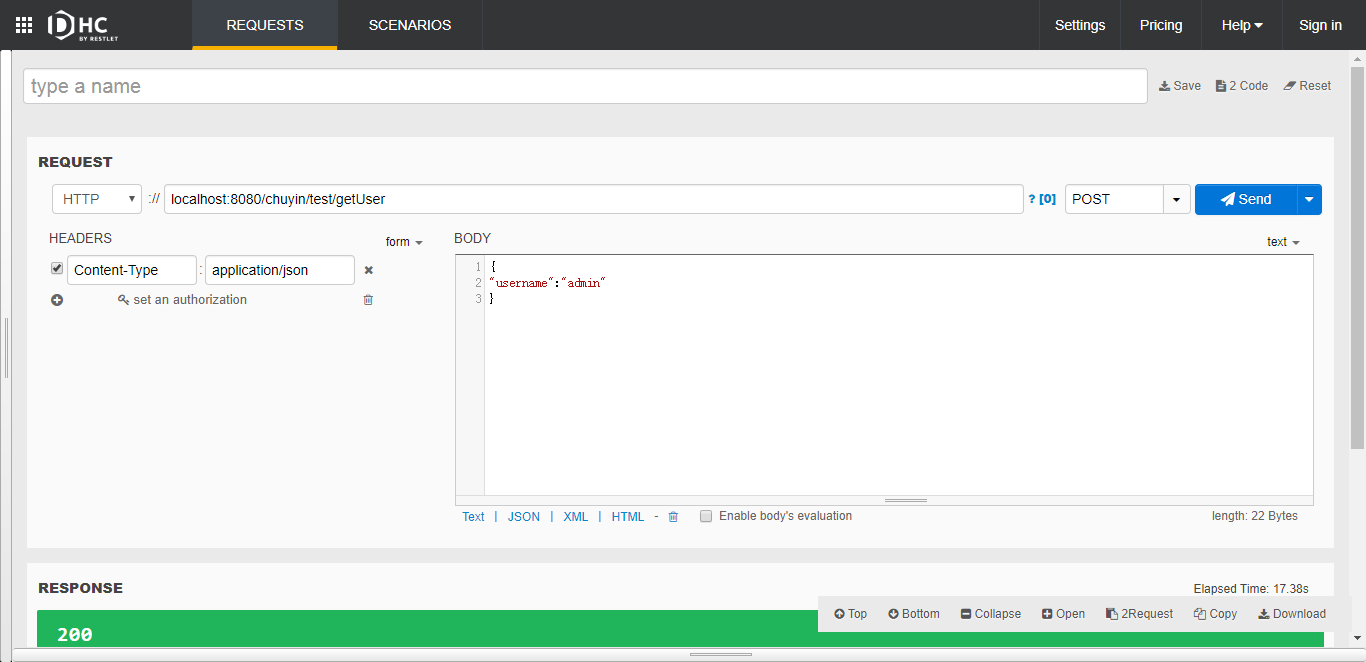Viewport: 1366px width, 662px height.
Task: Click the URL input field
Action: pos(594,199)
